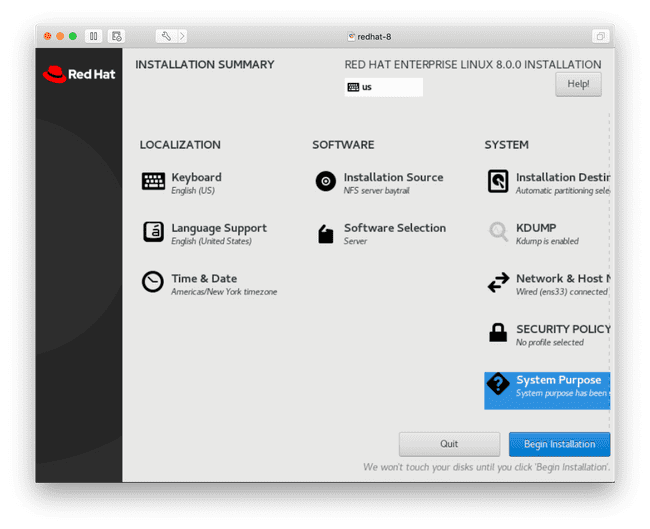Click the window resize icon in title bar
Viewport: 650px width, 529px height.
[600, 36]
